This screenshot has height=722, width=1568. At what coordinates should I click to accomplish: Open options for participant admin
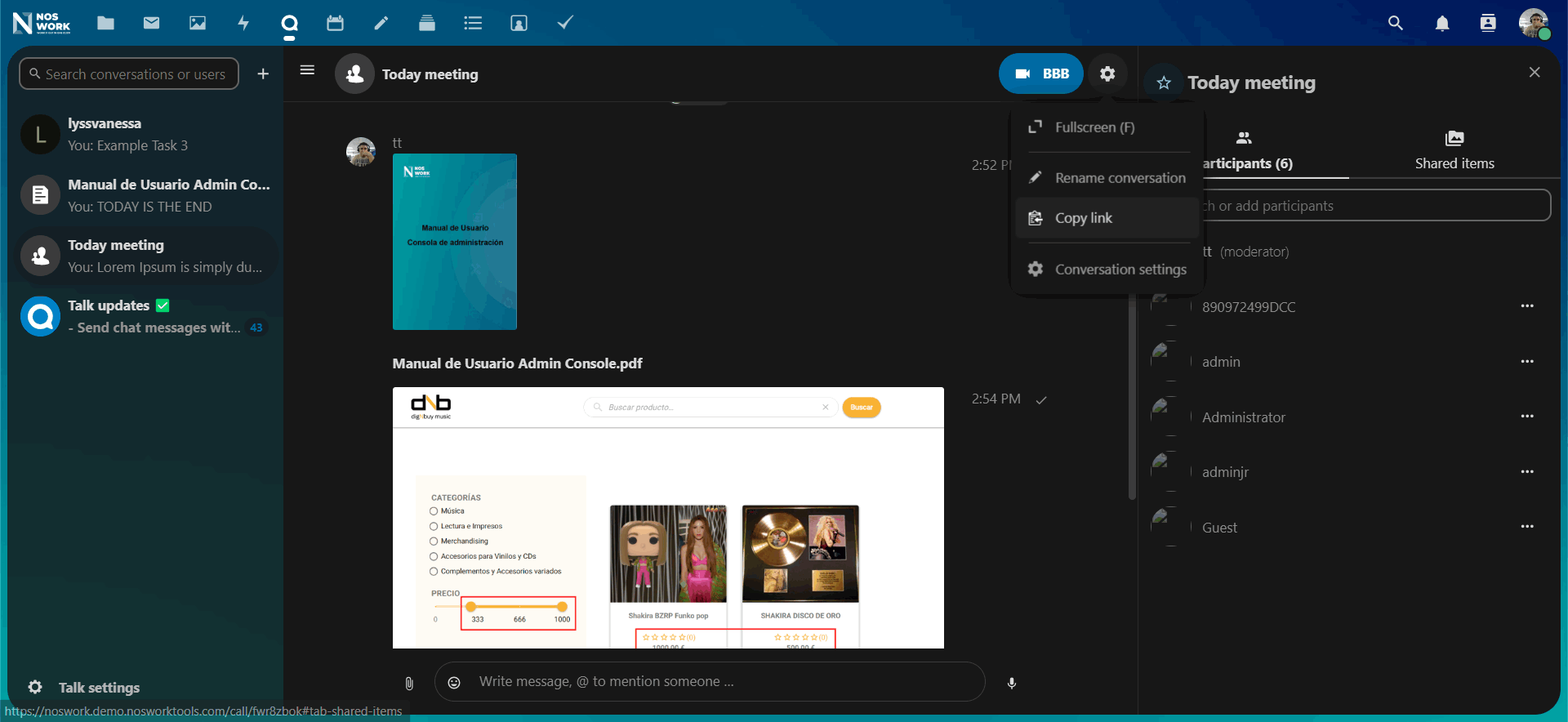coord(1527,361)
